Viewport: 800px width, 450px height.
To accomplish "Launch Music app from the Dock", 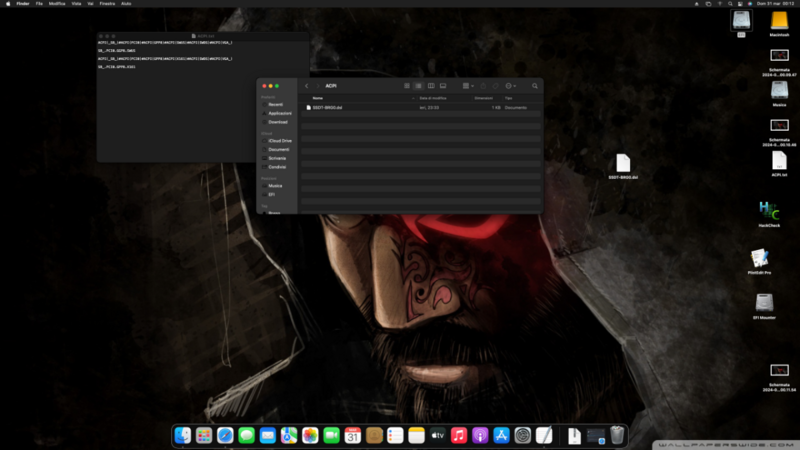I will tap(459, 435).
